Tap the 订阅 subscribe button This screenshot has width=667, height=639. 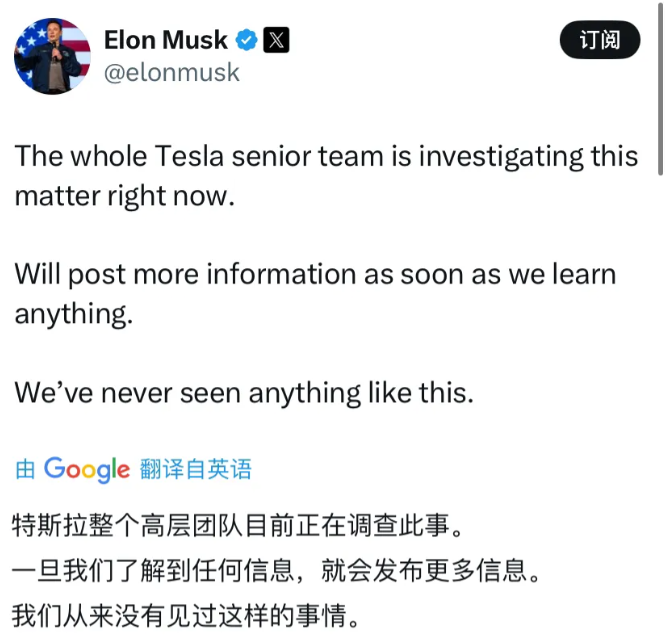(600, 40)
